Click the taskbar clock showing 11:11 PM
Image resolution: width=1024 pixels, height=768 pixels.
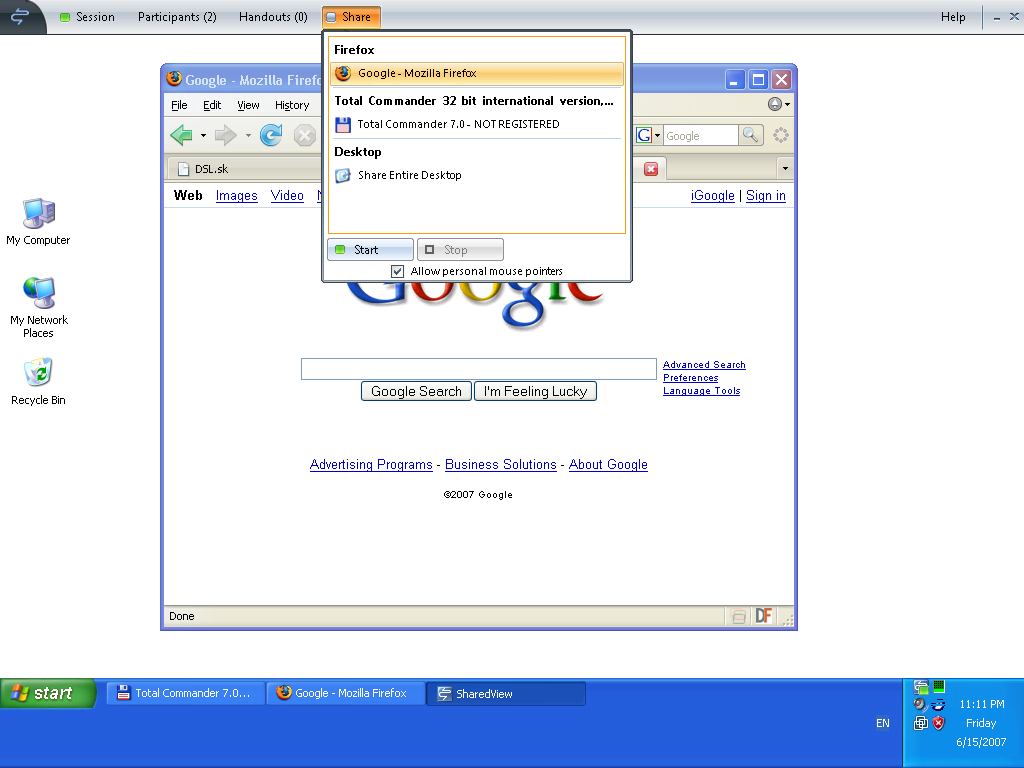982,704
